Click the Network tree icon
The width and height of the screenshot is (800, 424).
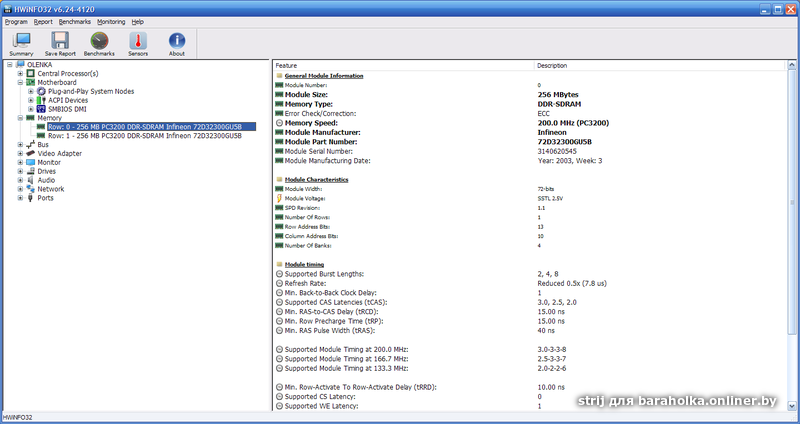pyautogui.click(x=31, y=189)
